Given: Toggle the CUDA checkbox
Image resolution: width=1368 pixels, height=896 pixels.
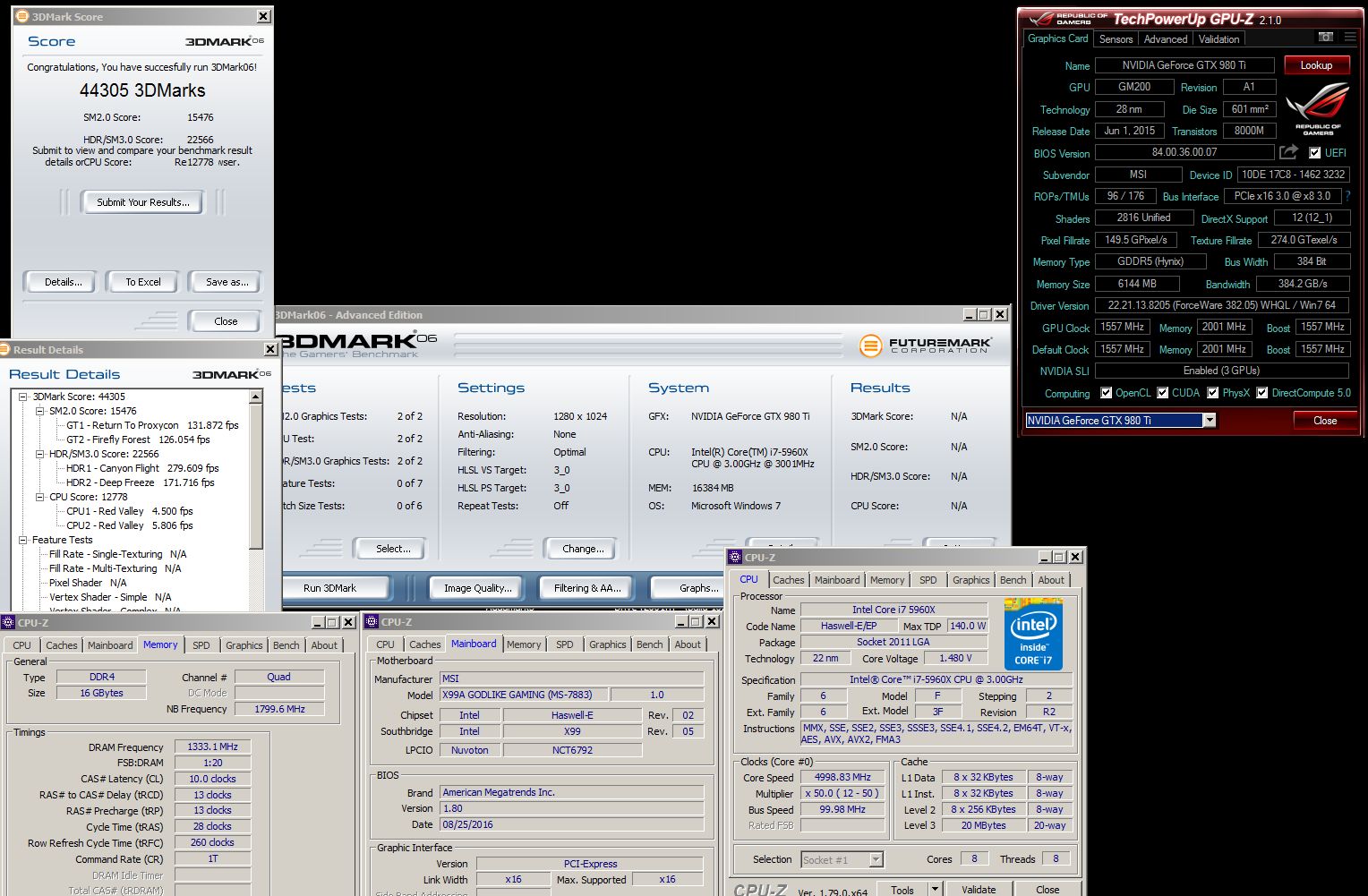Looking at the screenshot, I should [1162, 393].
